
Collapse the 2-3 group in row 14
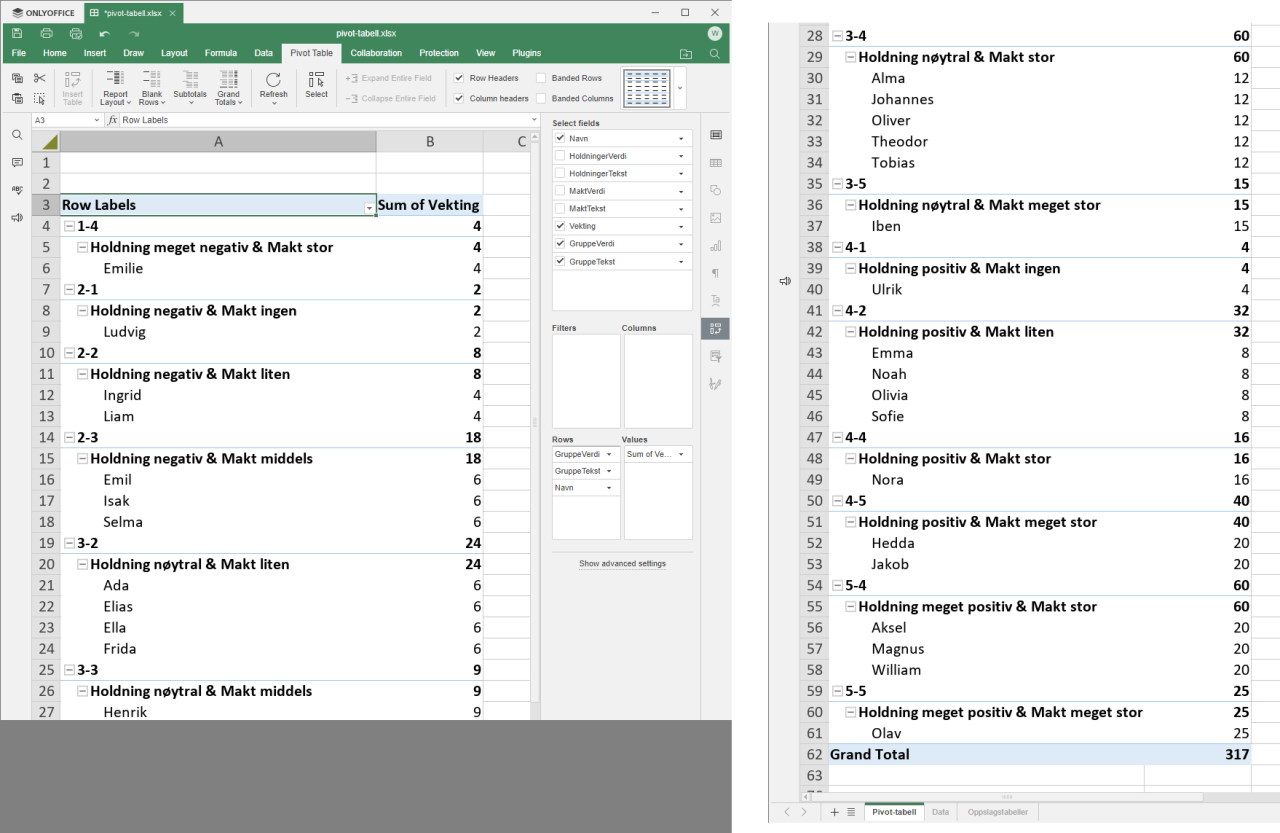click(69, 437)
